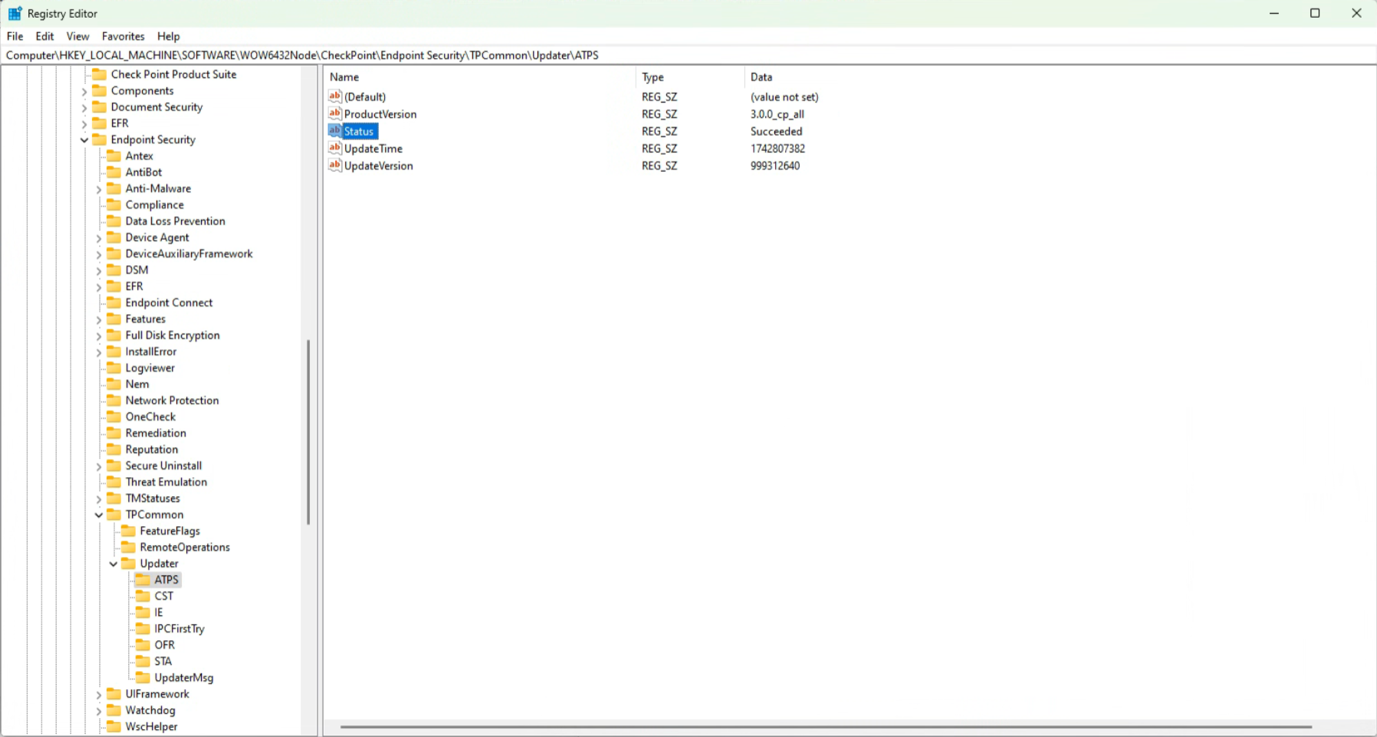
Task: Click the string icon of (Default) value
Action: pos(335,96)
